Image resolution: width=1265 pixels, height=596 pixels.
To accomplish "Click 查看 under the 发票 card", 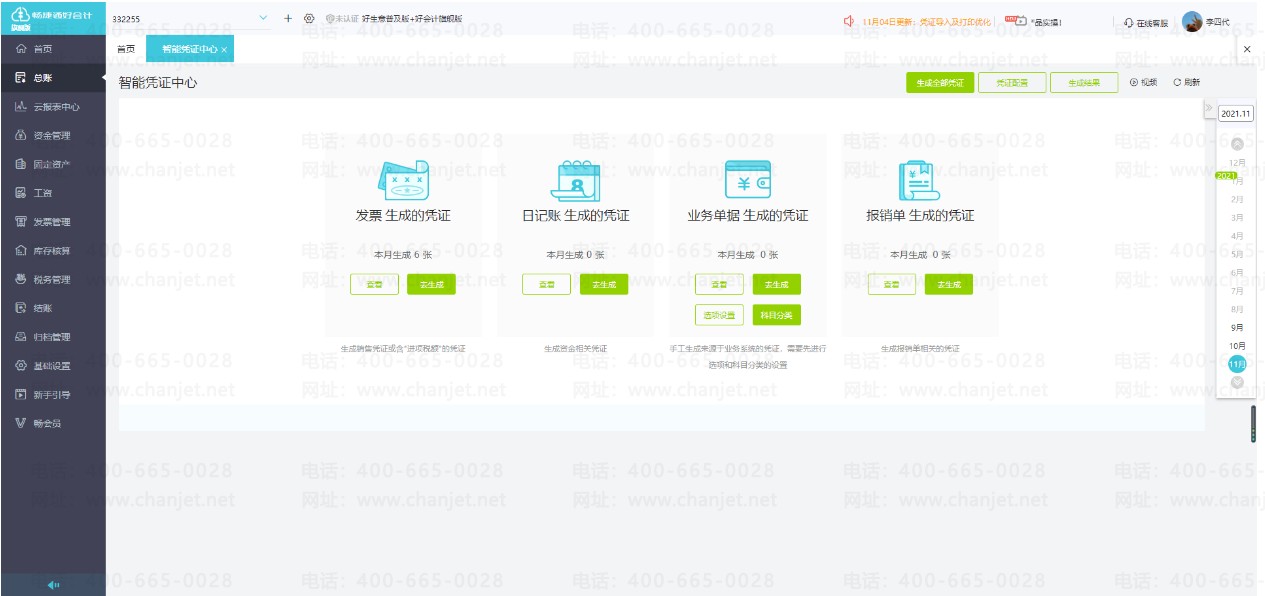I will pyautogui.click(x=374, y=285).
